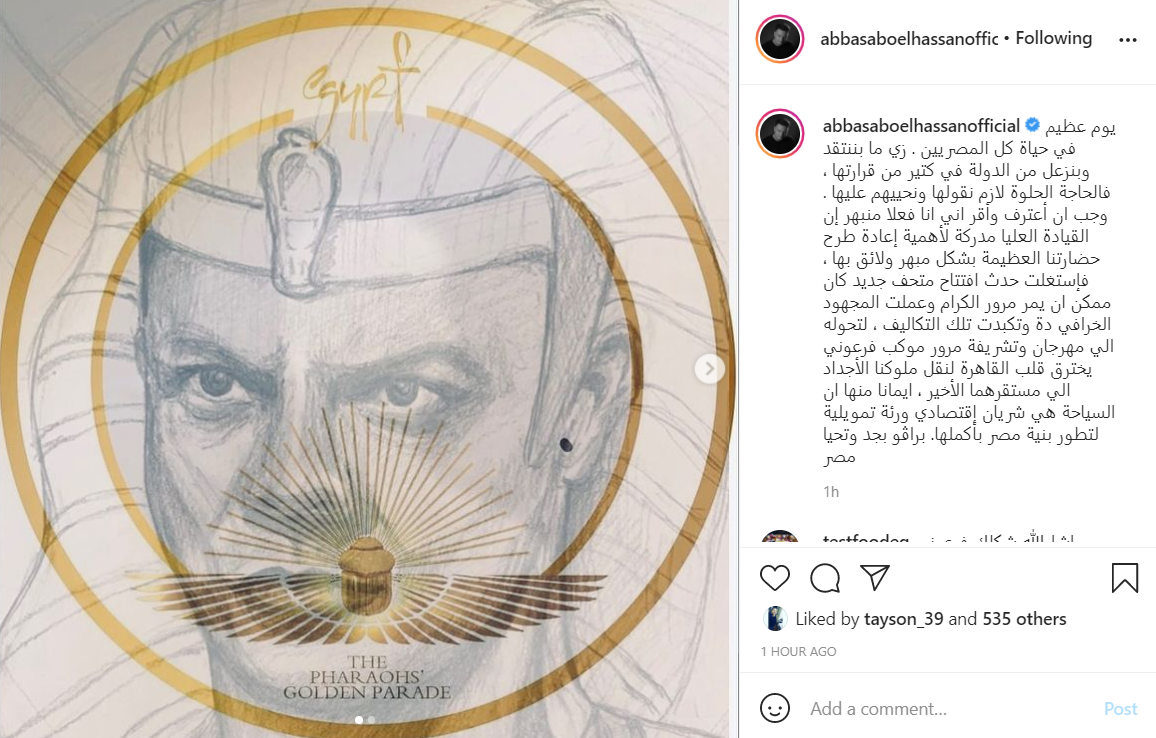Open abbasaboelhassanofficial caption username link
This screenshot has height=738, width=1156.
(x=922, y=125)
